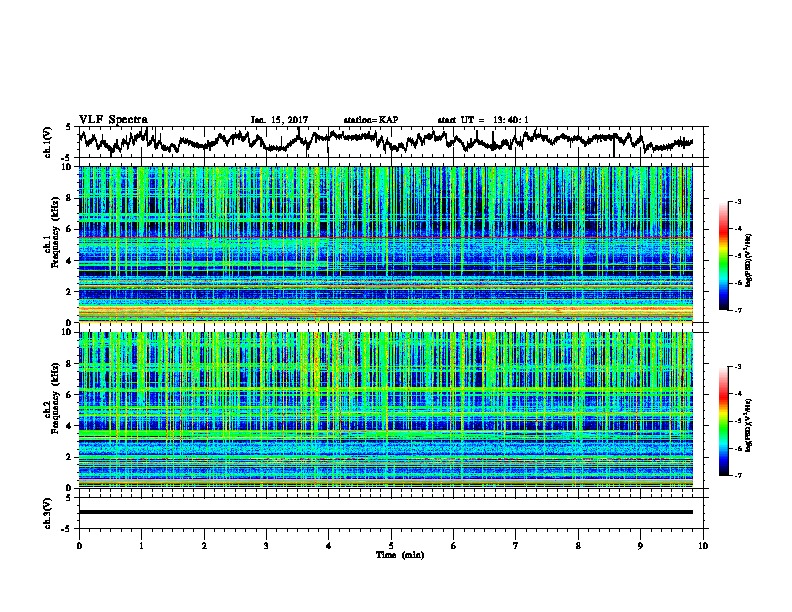Click the "station=KAP" header label
Image resolution: width=792 pixels, height=612 pixels.
371,120
